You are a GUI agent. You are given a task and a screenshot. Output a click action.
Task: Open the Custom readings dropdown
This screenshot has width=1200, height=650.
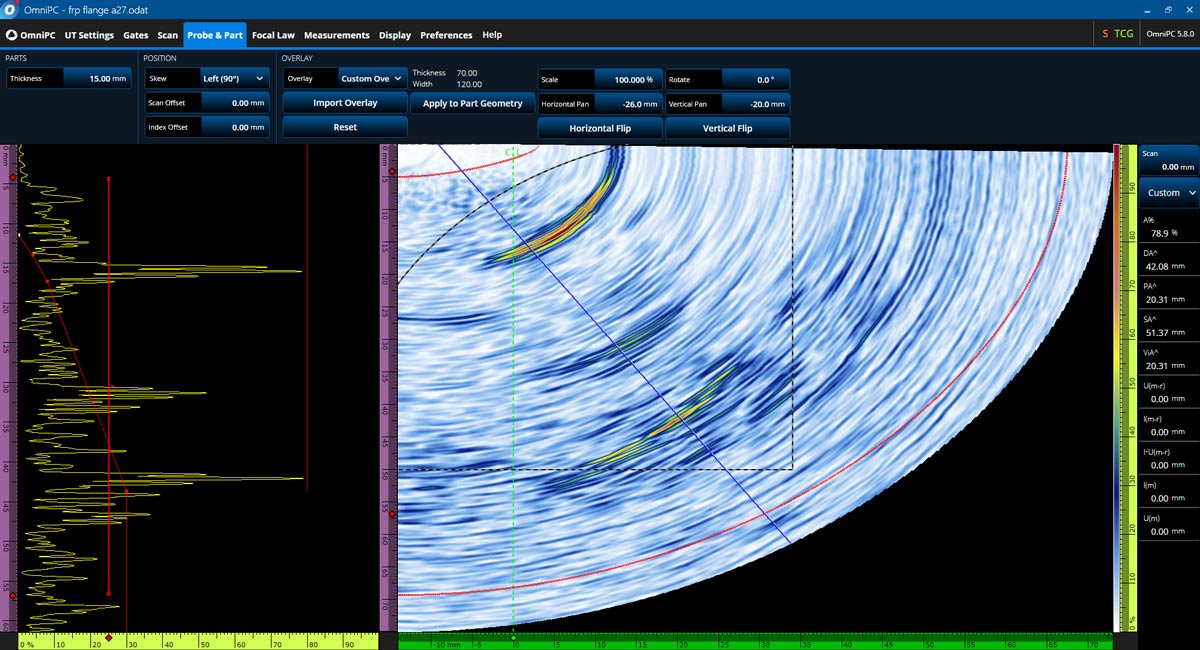click(x=1169, y=193)
